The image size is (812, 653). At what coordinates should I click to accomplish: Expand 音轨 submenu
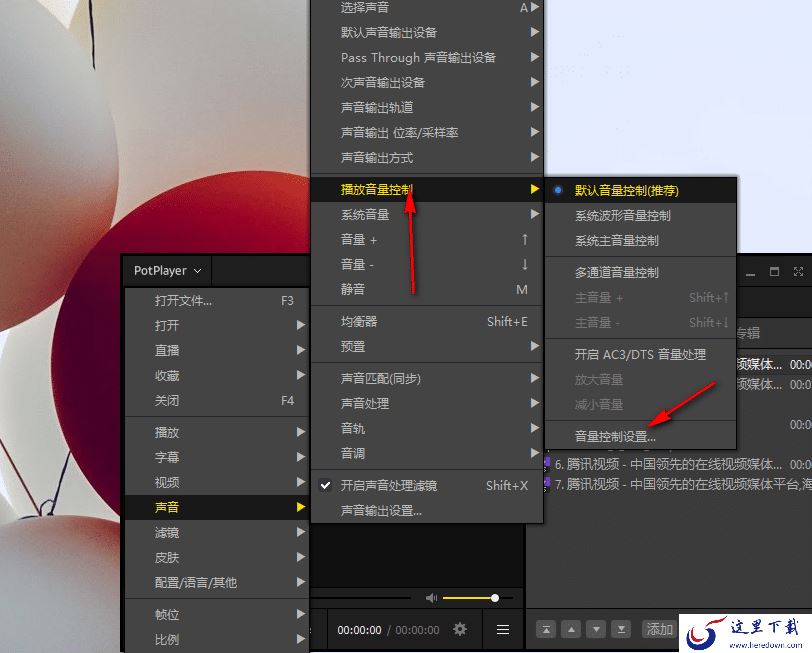(x=427, y=428)
